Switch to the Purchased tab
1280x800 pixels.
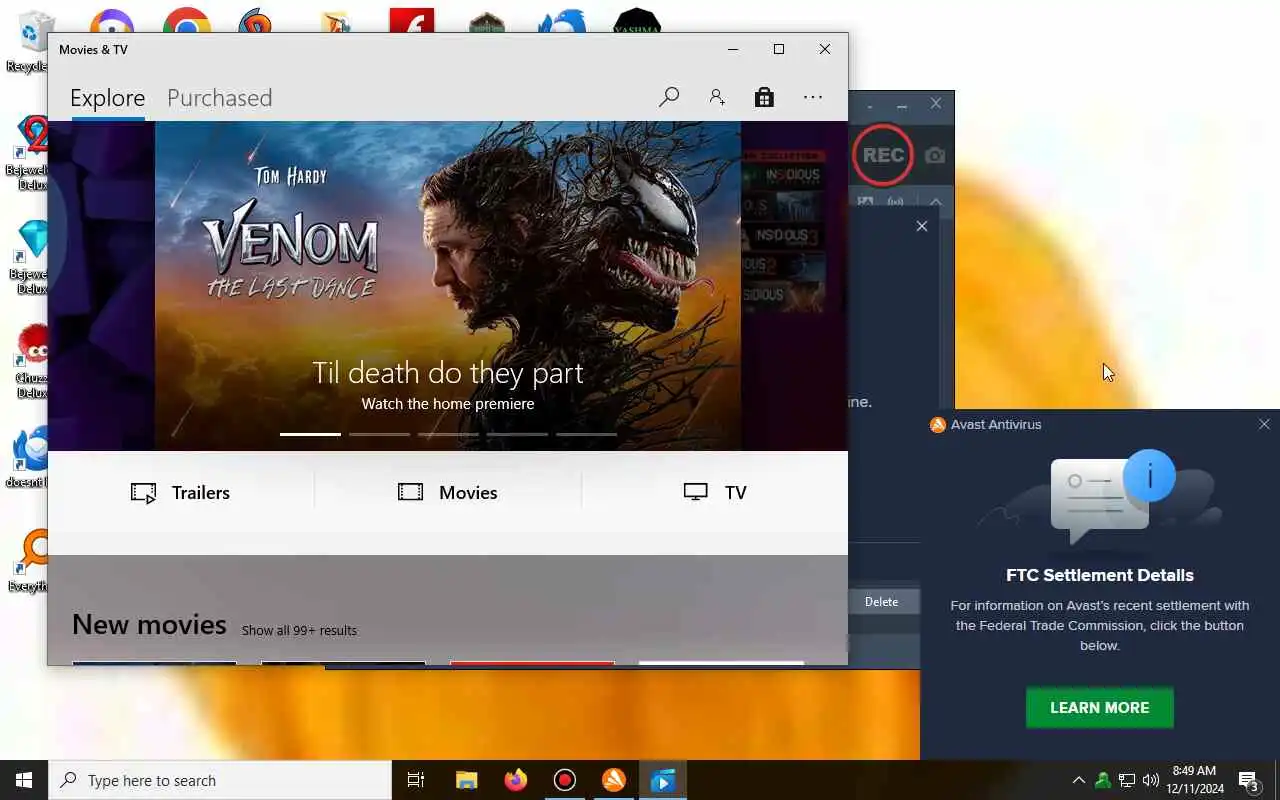219,98
